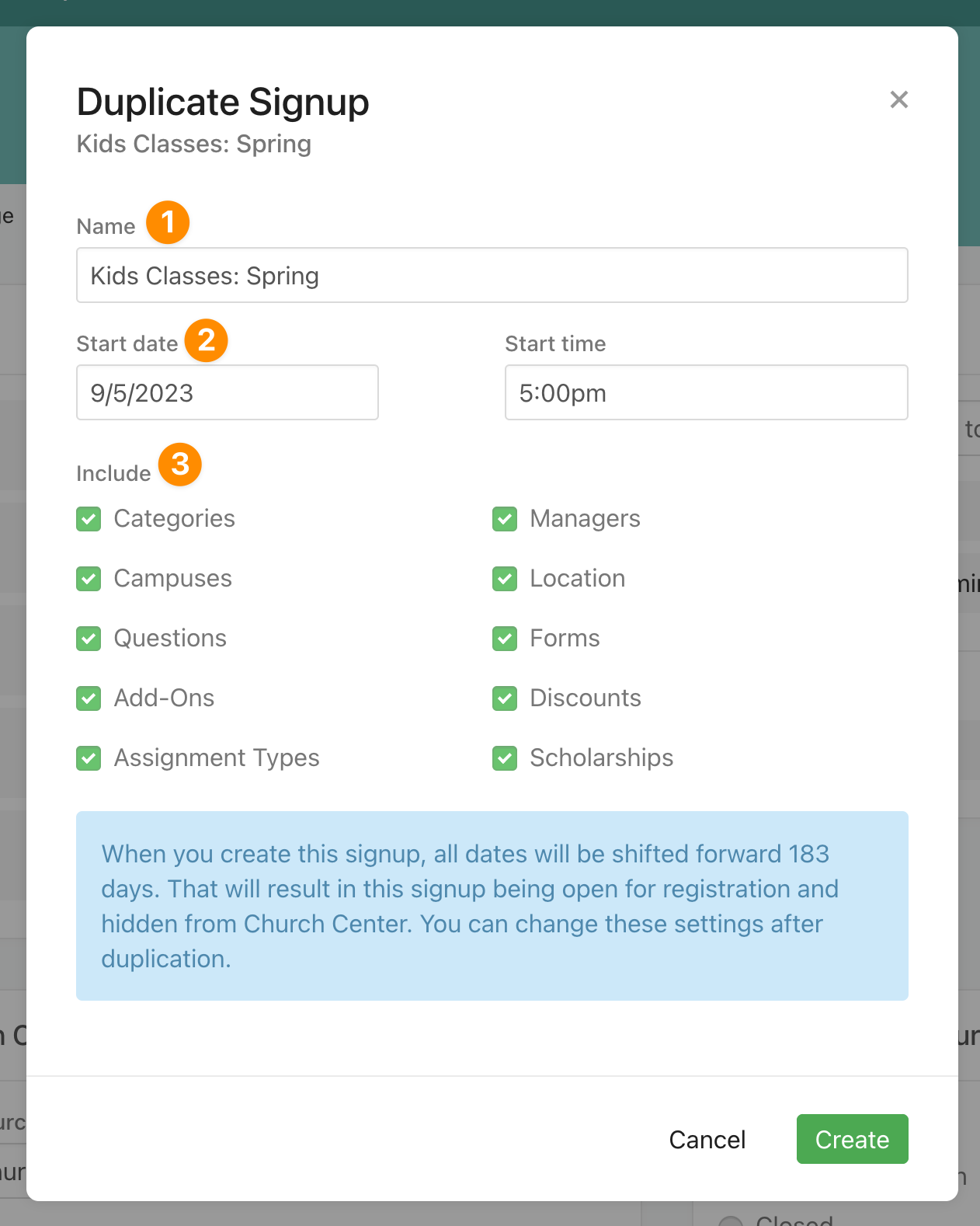This screenshot has height=1226, width=980.
Task: Click the Include section label
Action: (x=113, y=473)
